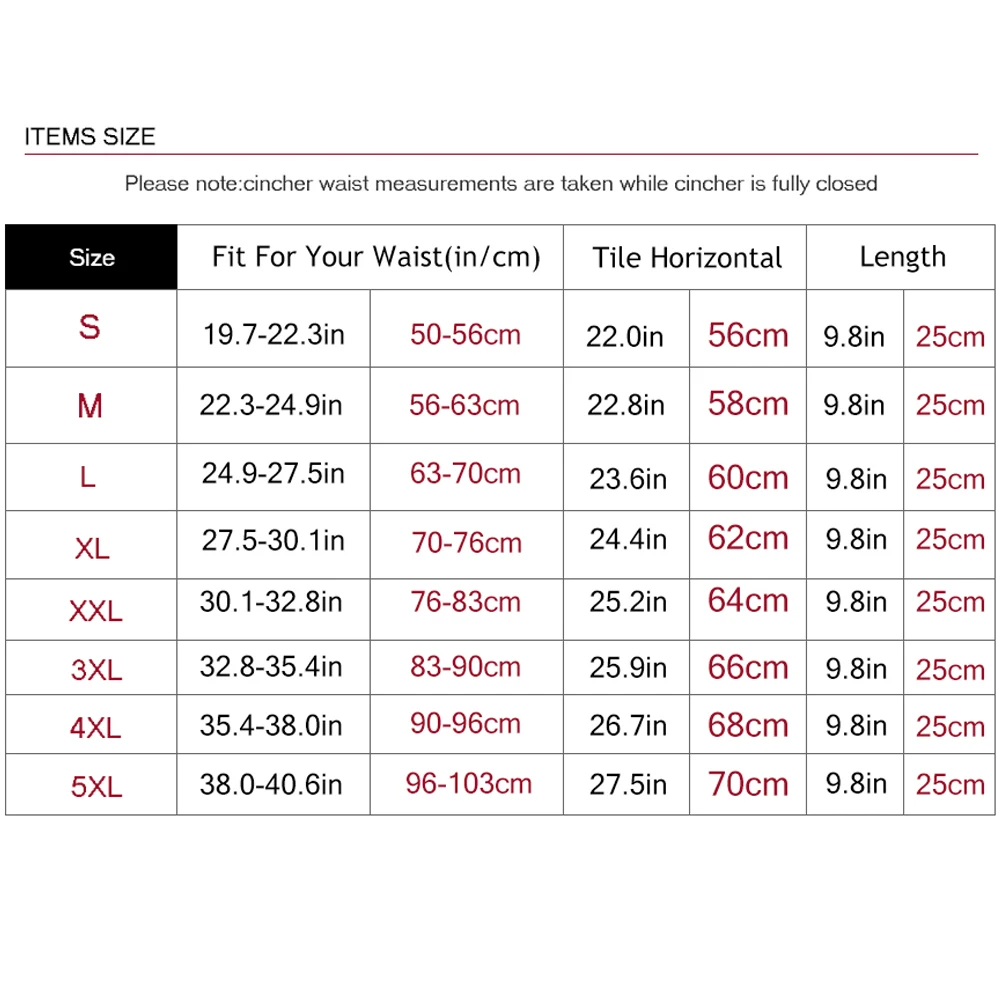Click the M size label
This screenshot has height=1000, width=1000.
tap(90, 406)
